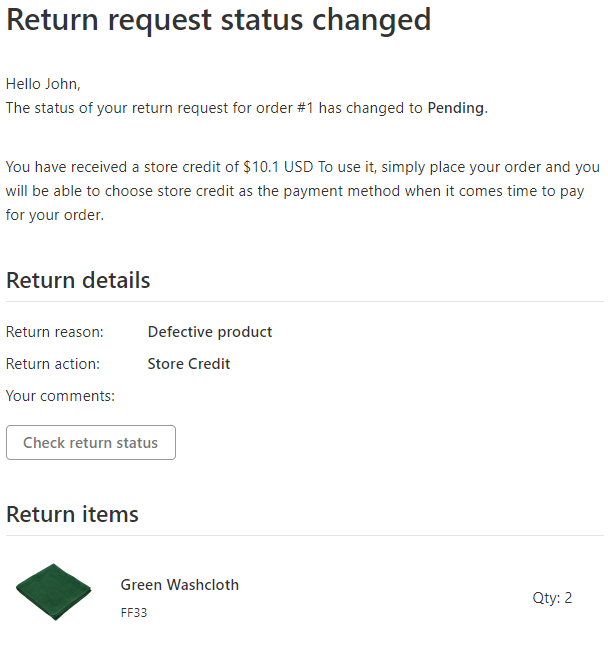The width and height of the screenshot is (608, 657).
Task: Click the Store Credit return action value
Action: (x=189, y=364)
